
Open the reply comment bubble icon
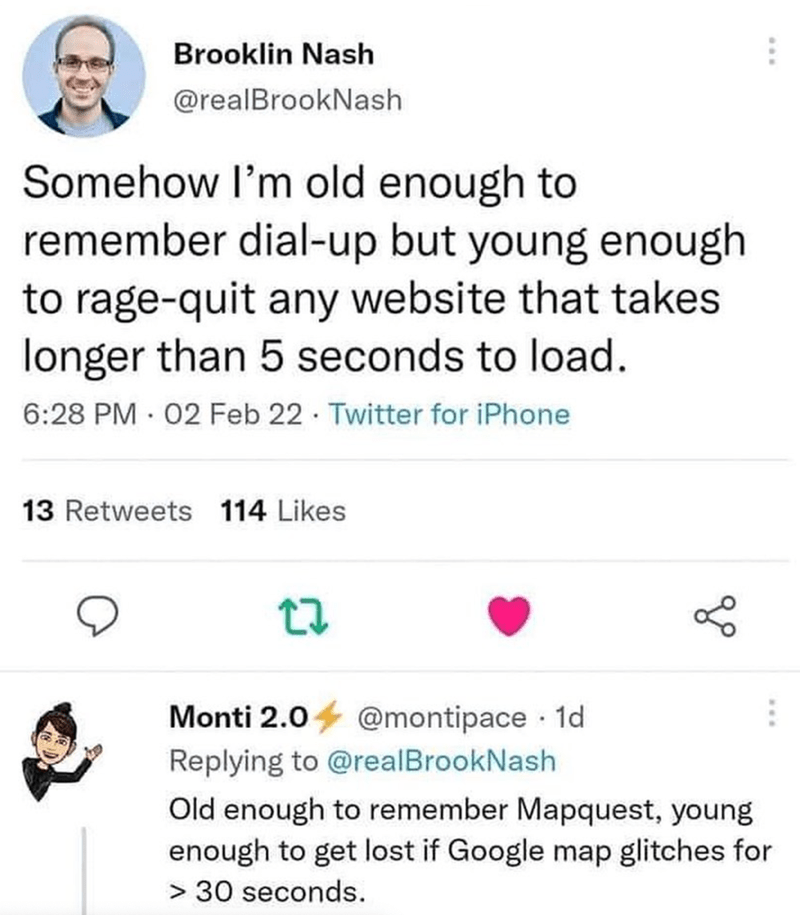[97, 616]
